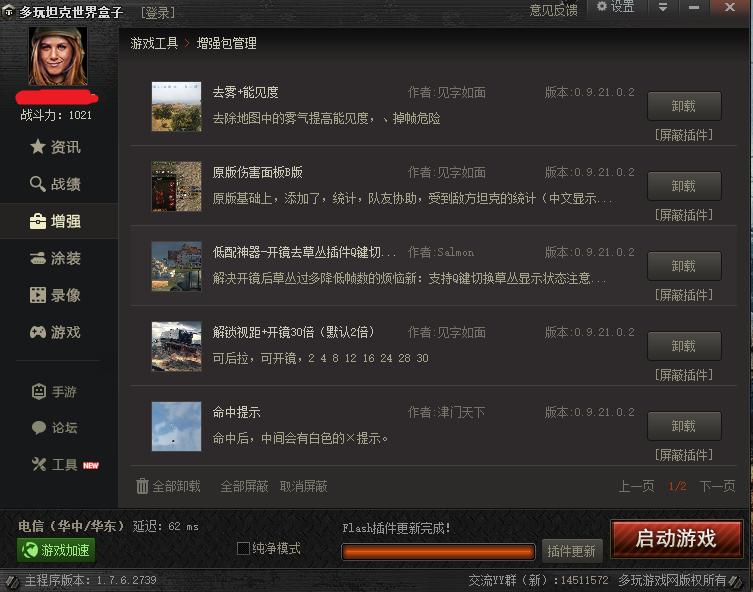Image resolution: width=753 pixels, height=592 pixels.
Task: Click the 去雾+能见度 plugin title
Action: point(245,92)
